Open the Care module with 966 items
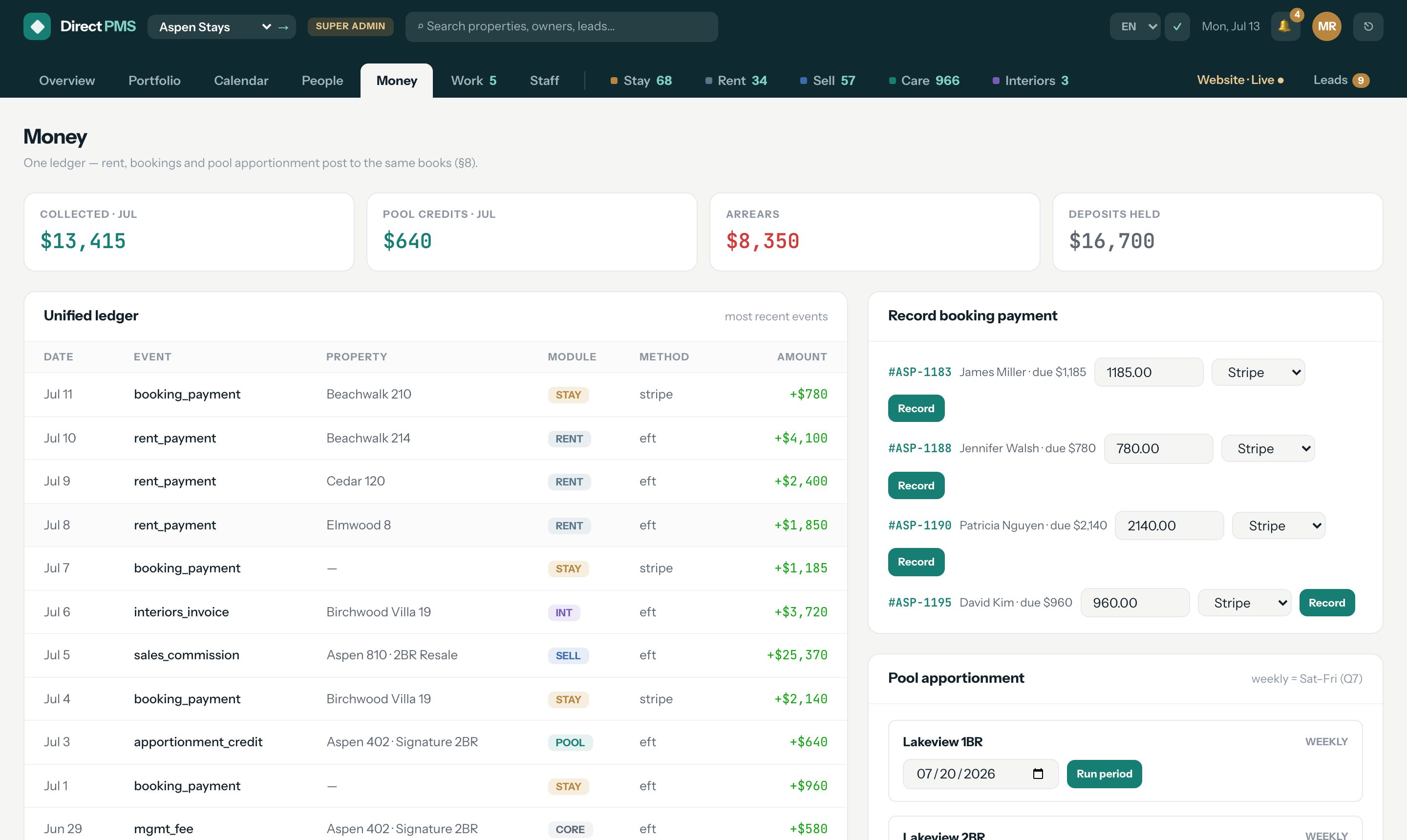The image size is (1407, 840). point(924,81)
